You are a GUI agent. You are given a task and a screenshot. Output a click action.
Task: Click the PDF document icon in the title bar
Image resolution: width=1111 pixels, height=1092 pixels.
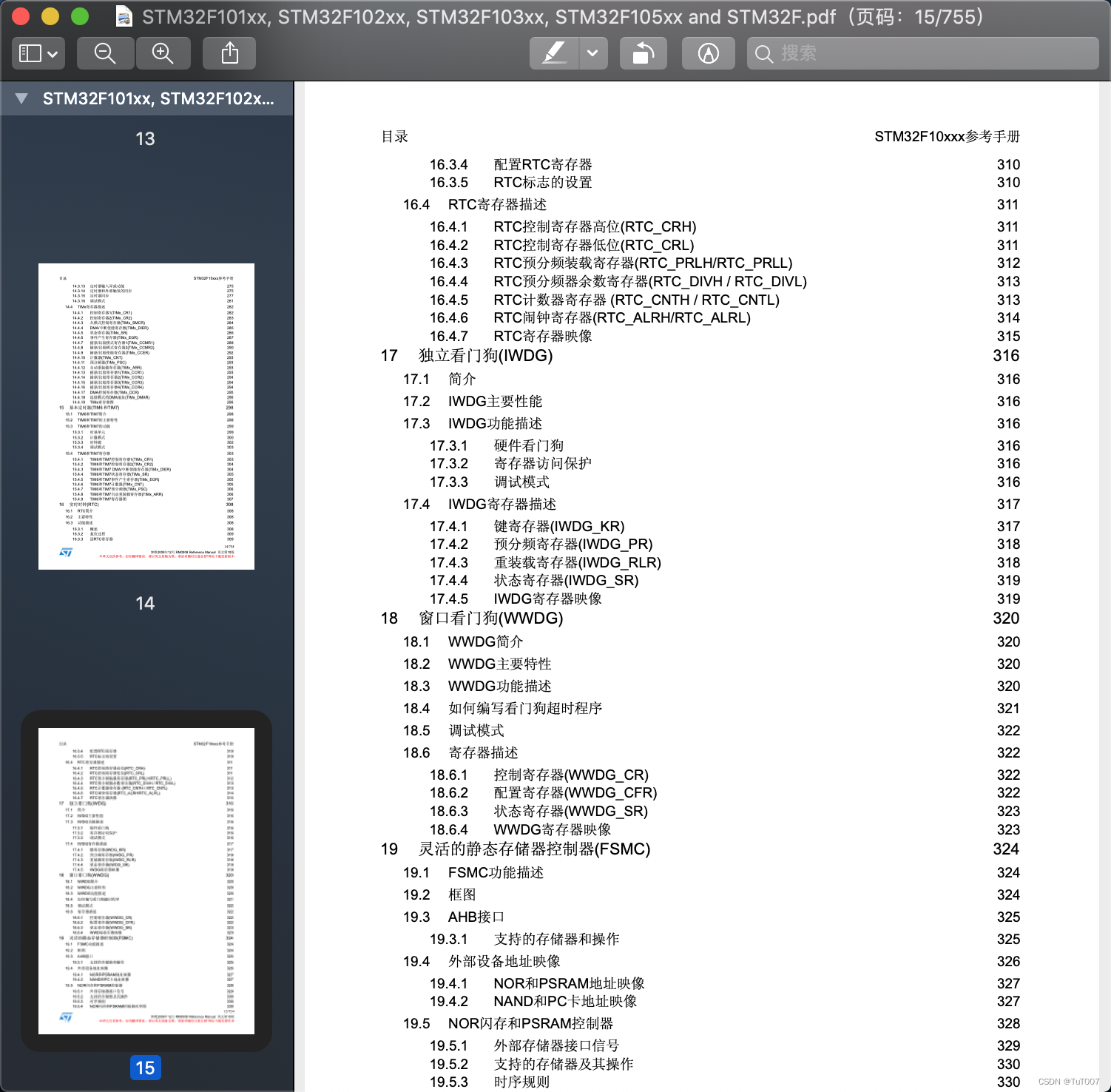tap(123, 16)
